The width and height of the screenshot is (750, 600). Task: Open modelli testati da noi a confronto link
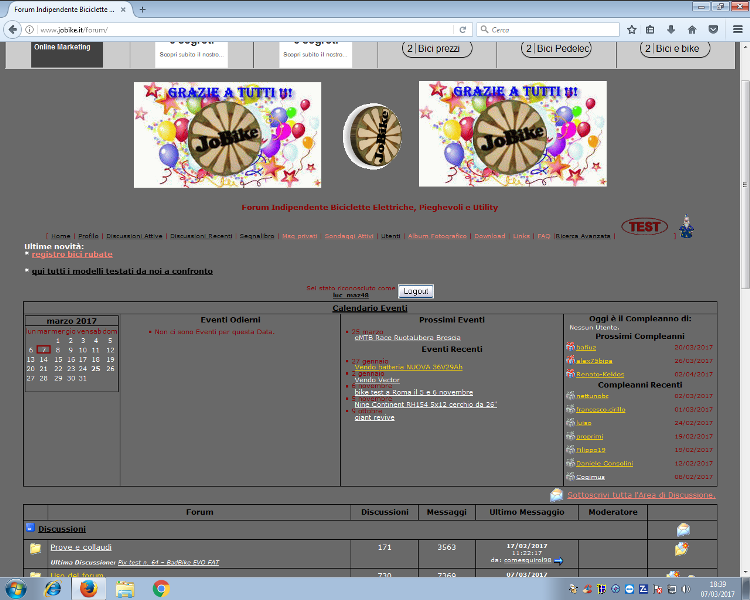coord(122,271)
